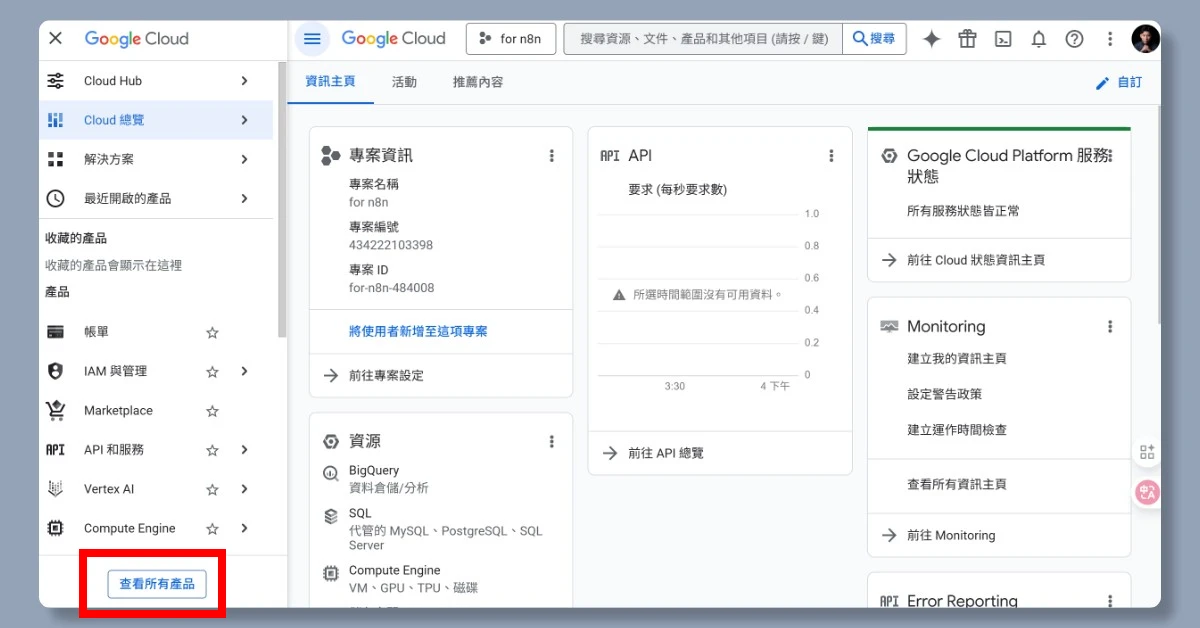Activate the Cloud Shell terminal icon
This screenshot has width=1200, height=628.
tap(1003, 39)
